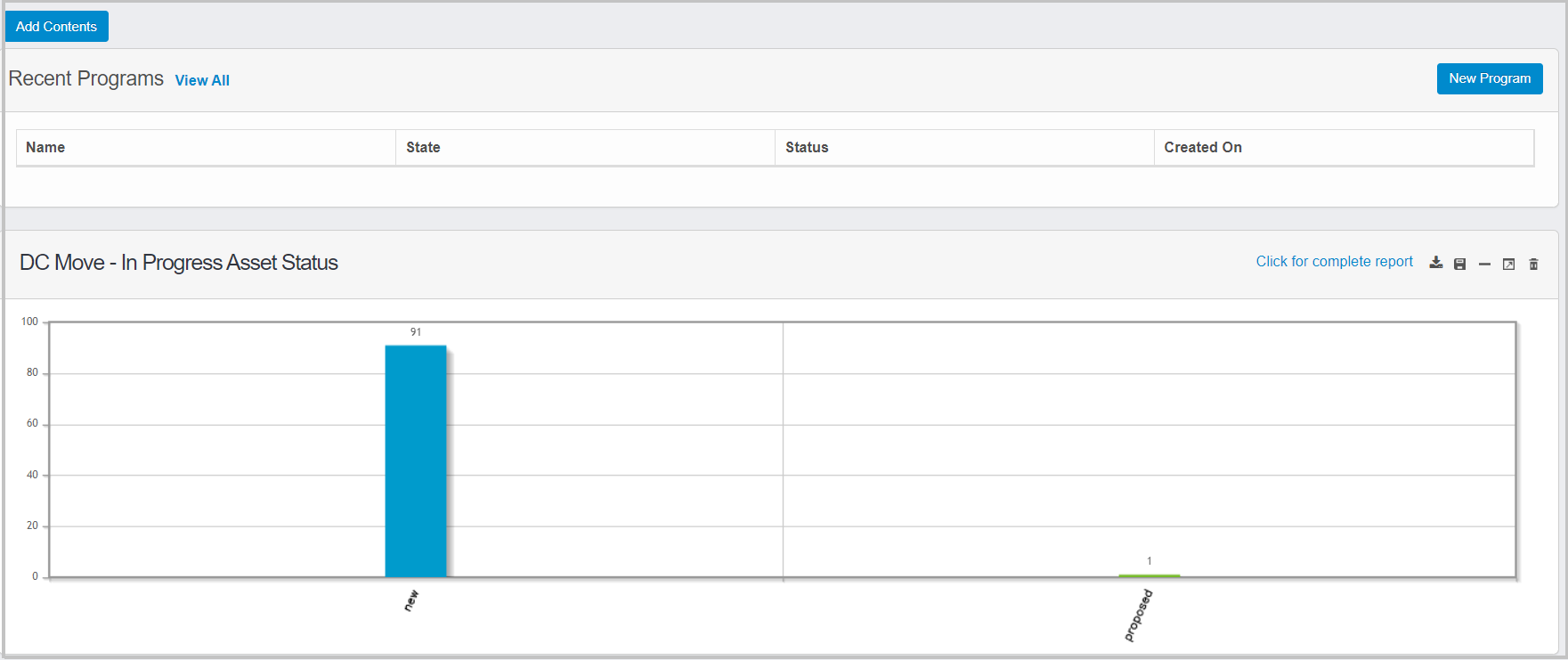This screenshot has height=660, width=1568.
Task: Click the 'proposed' x-axis label
Action: (1139, 615)
